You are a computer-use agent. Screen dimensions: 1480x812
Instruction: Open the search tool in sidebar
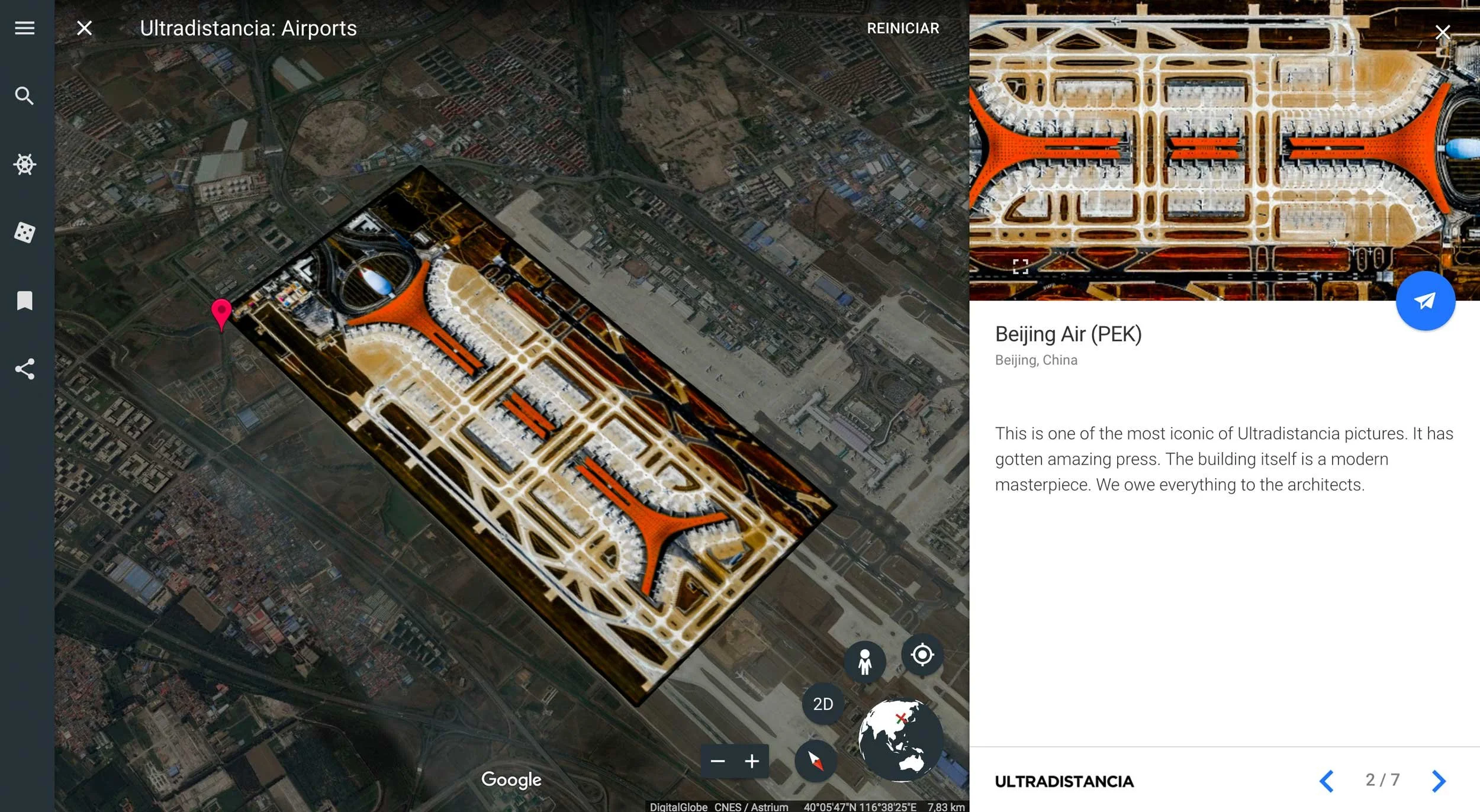point(24,96)
